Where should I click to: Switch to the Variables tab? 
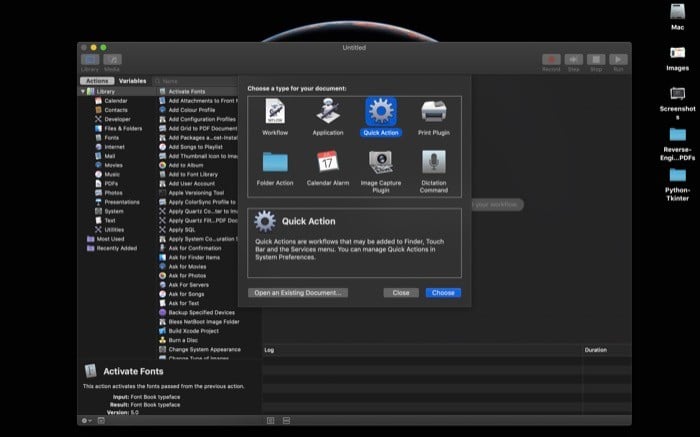(x=133, y=81)
